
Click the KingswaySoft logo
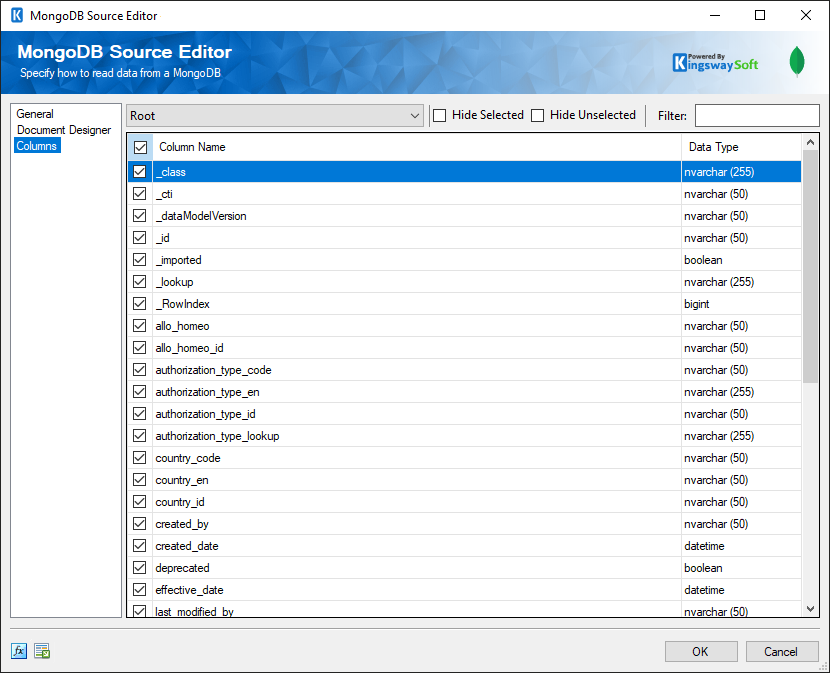[715, 63]
